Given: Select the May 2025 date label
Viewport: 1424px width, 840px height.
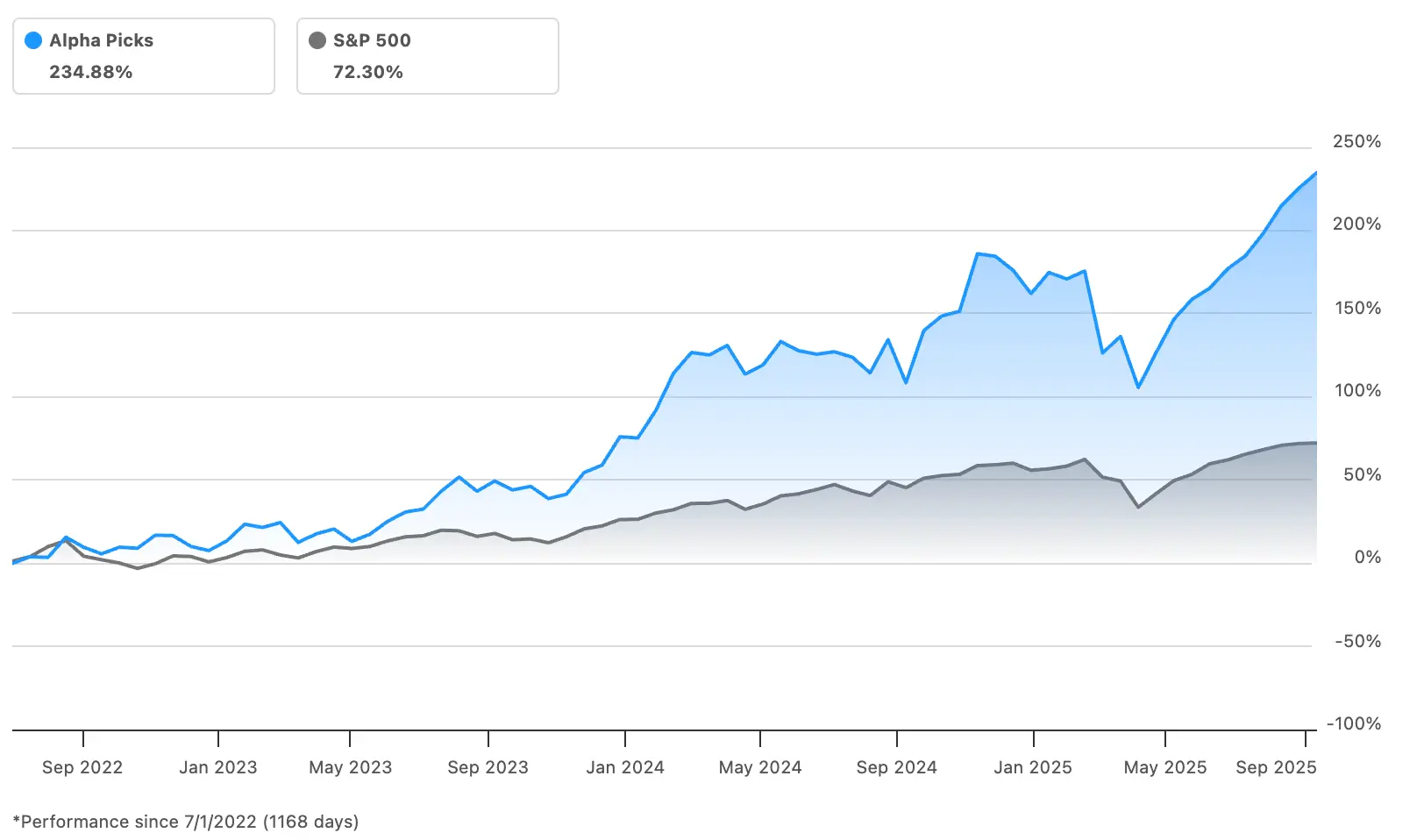Looking at the screenshot, I should click(1165, 767).
